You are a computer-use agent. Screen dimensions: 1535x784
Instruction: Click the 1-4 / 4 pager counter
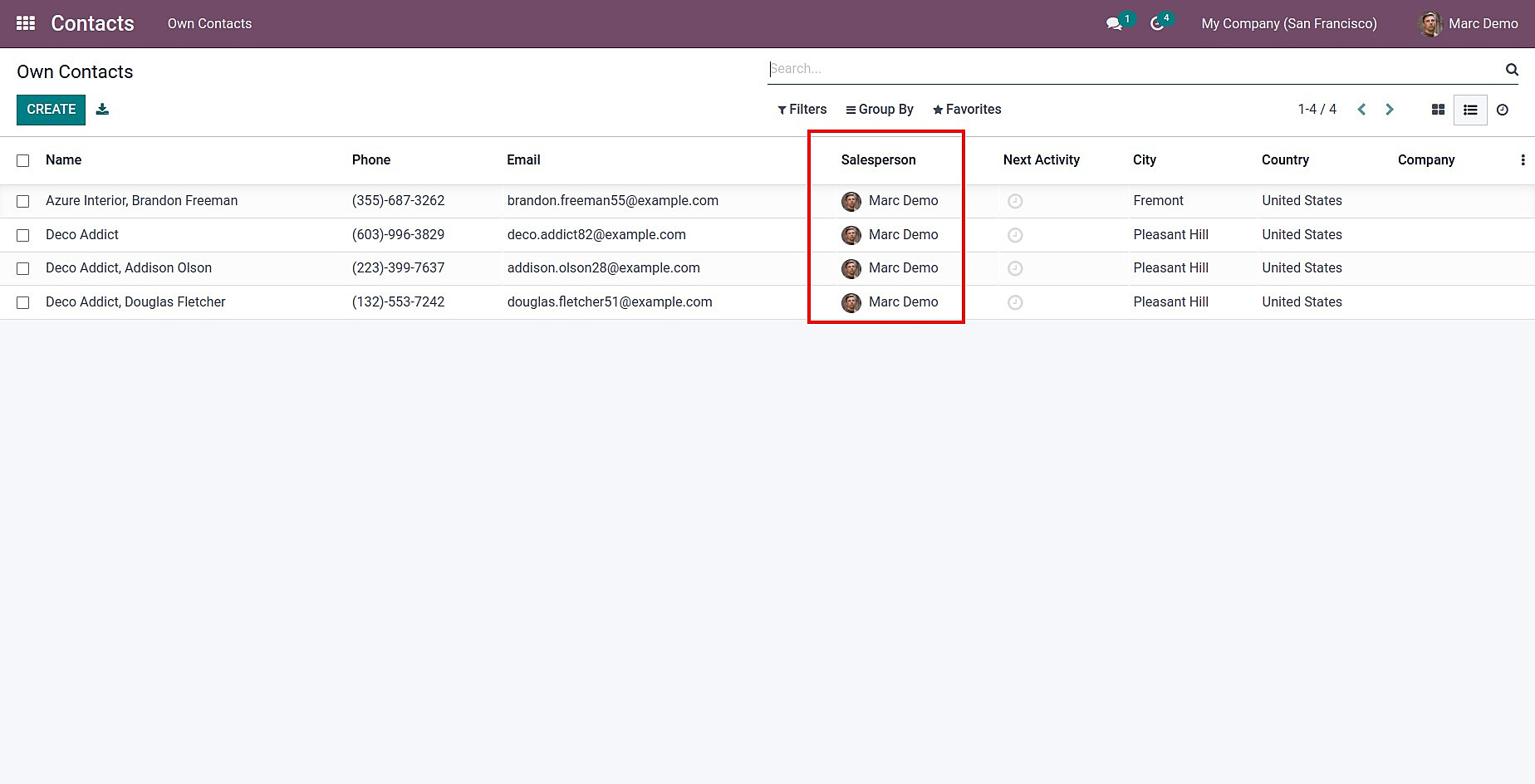click(x=1317, y=110)
